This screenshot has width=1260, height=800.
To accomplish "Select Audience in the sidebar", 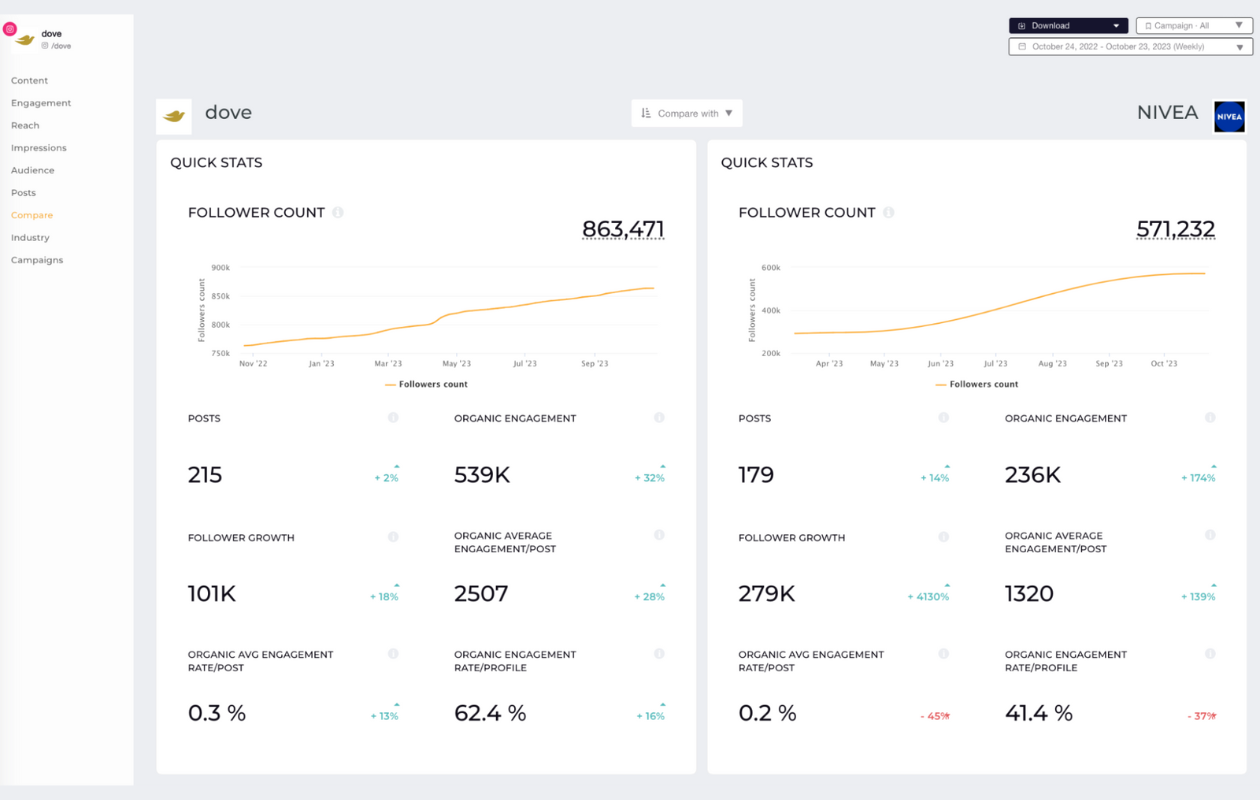I will [33, 170].
